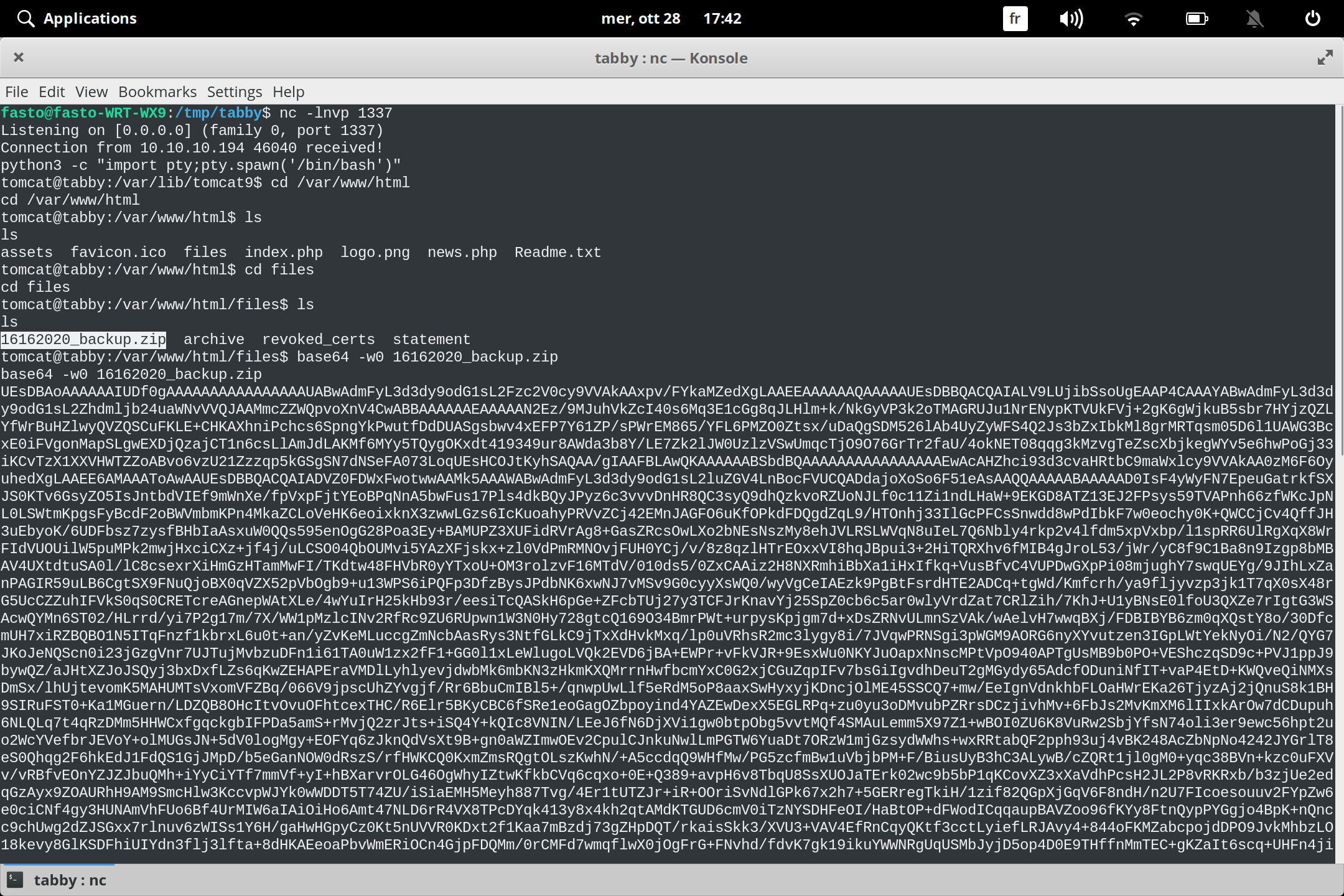Toggle Wi-Fi from the system tray
1344x896 pixels.
point(1134,18)
